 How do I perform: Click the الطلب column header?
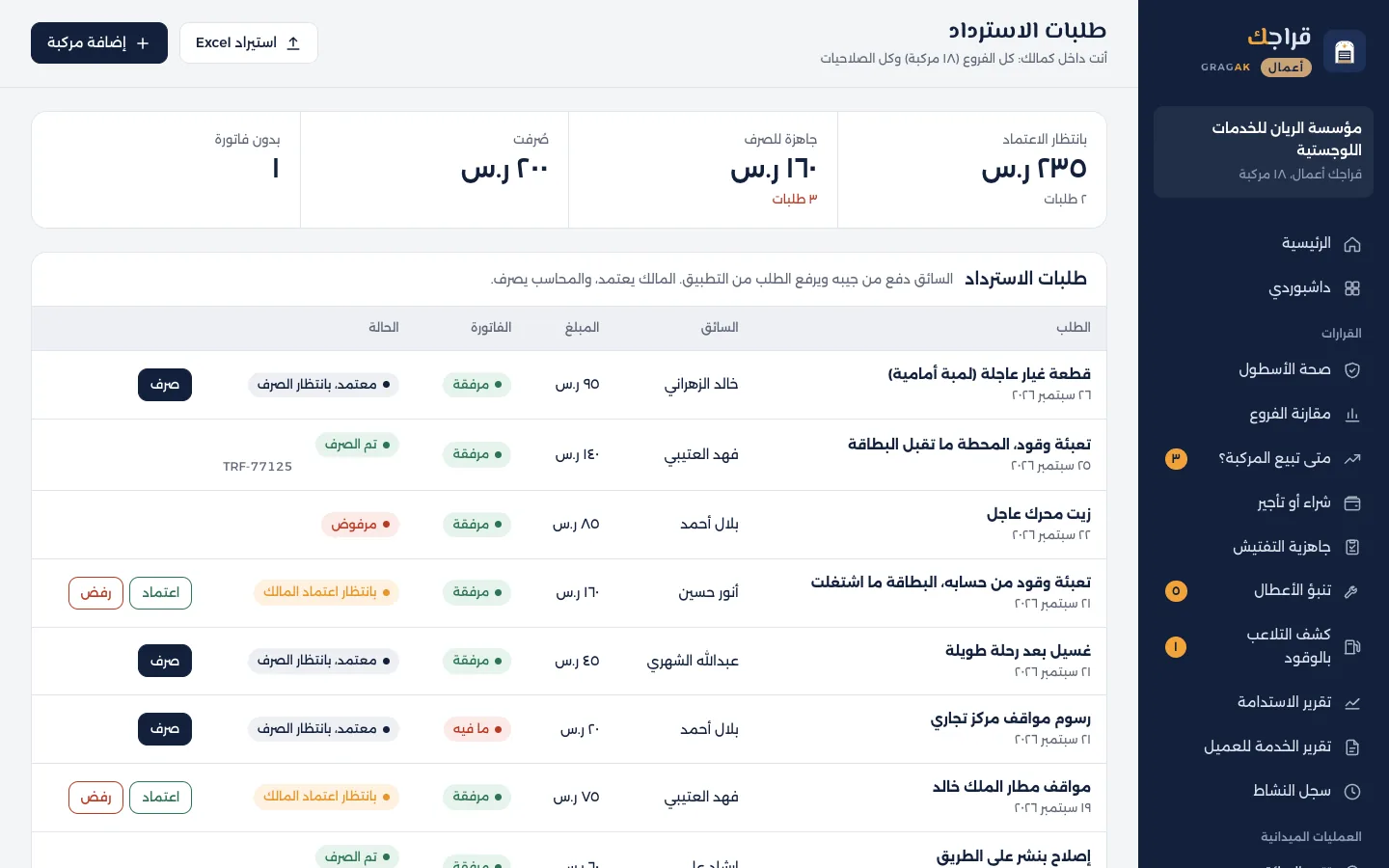tap(1074, 328)
